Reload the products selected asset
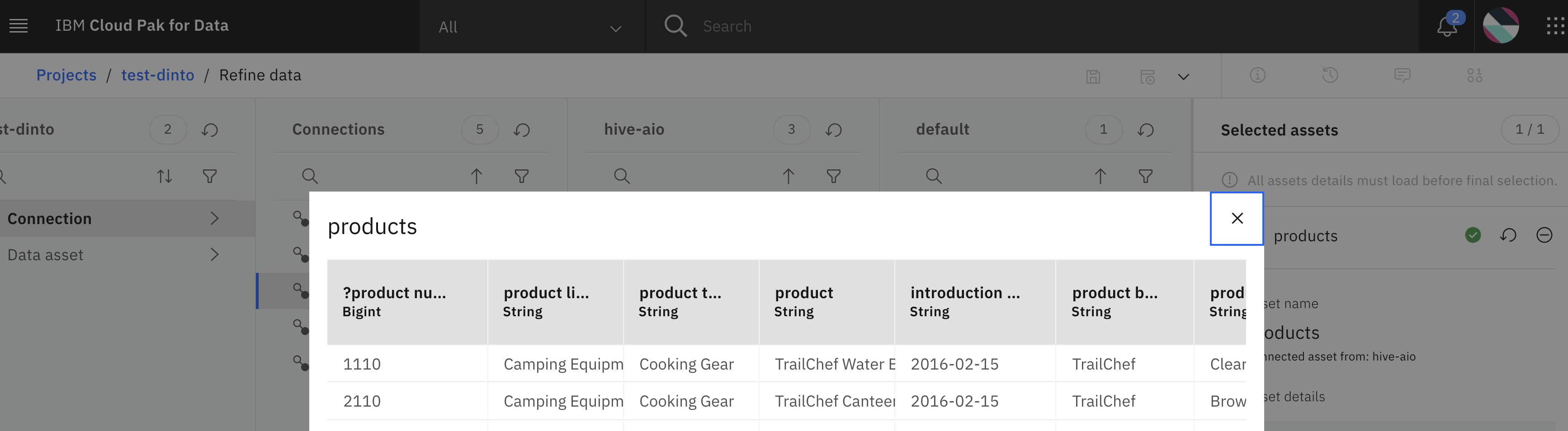The image size is (1568, 431). [x=1508, y=235]
